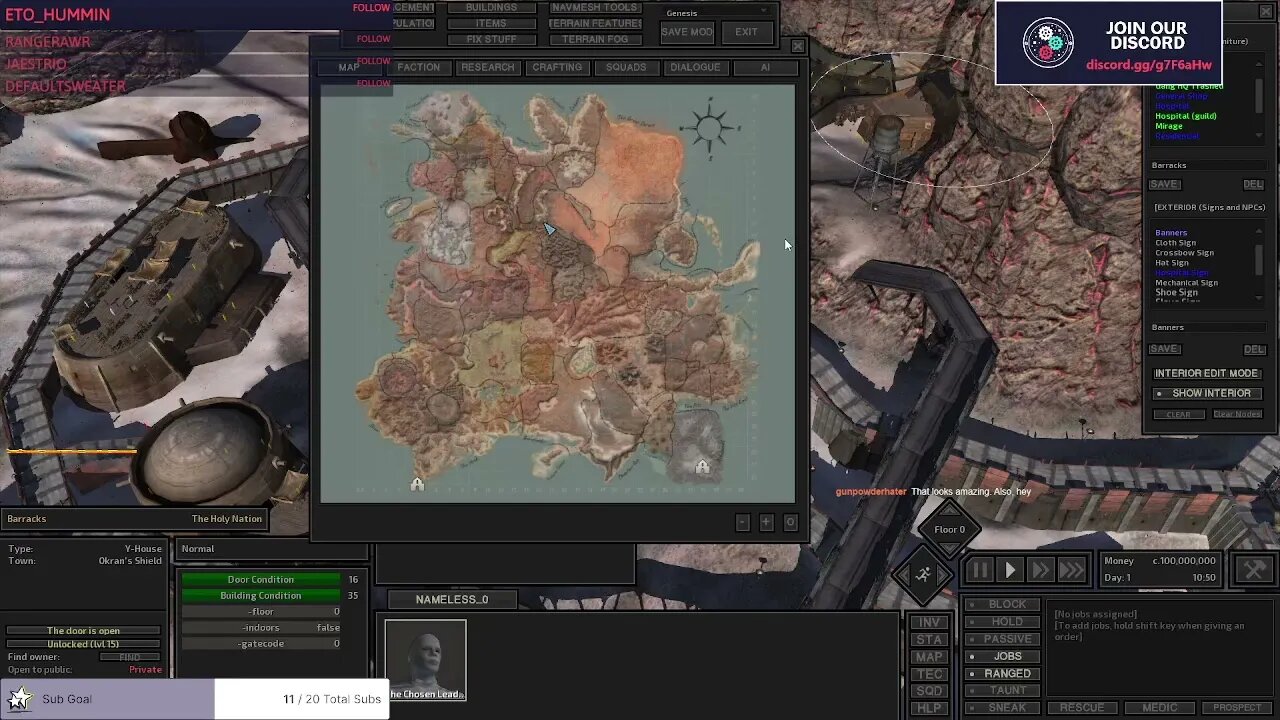
Task: Open build mode with the hammer icon
Action: pyautogui.click(x=1254, y=570)
